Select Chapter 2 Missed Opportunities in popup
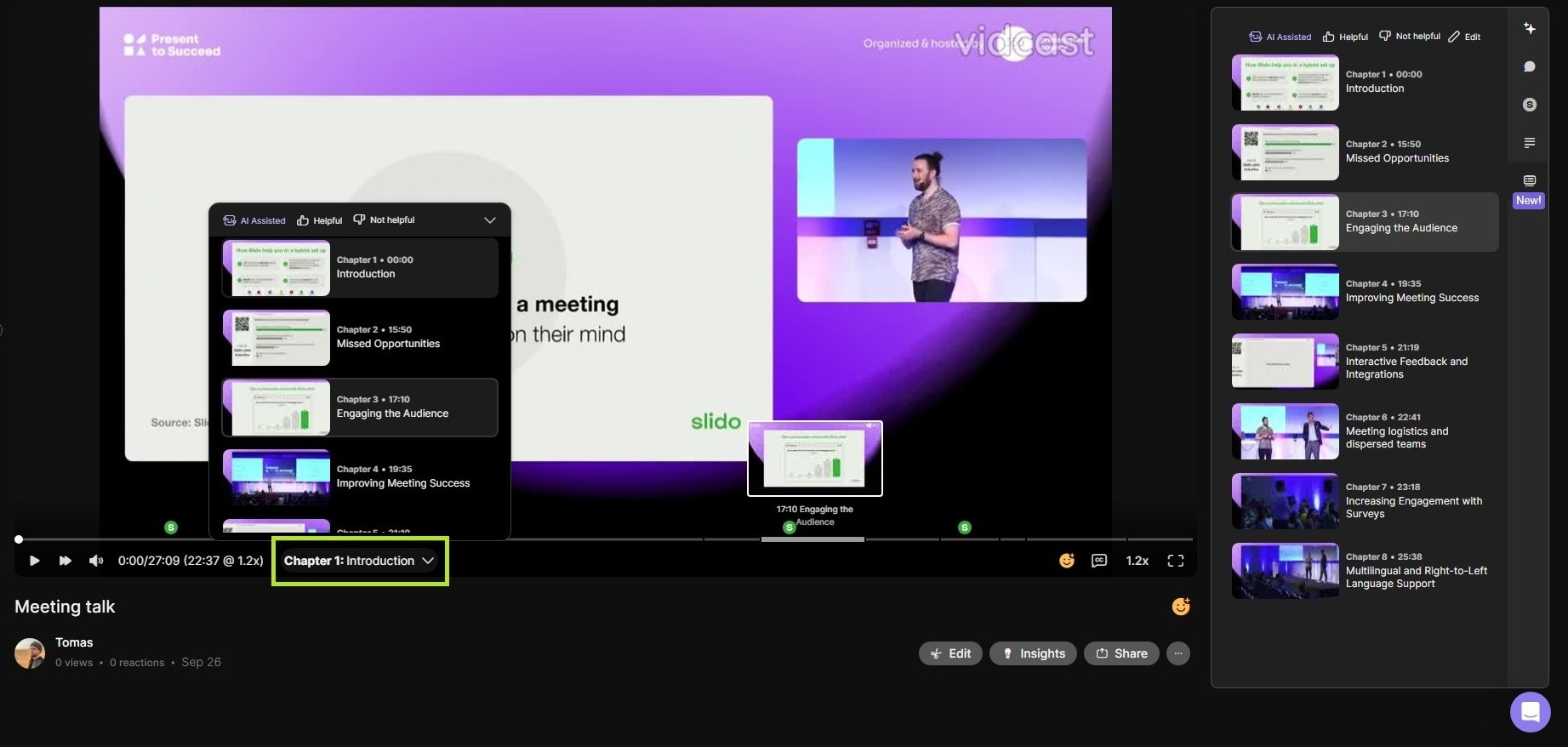Viewport: 1568px width, 747px height. tap(360, 337)
